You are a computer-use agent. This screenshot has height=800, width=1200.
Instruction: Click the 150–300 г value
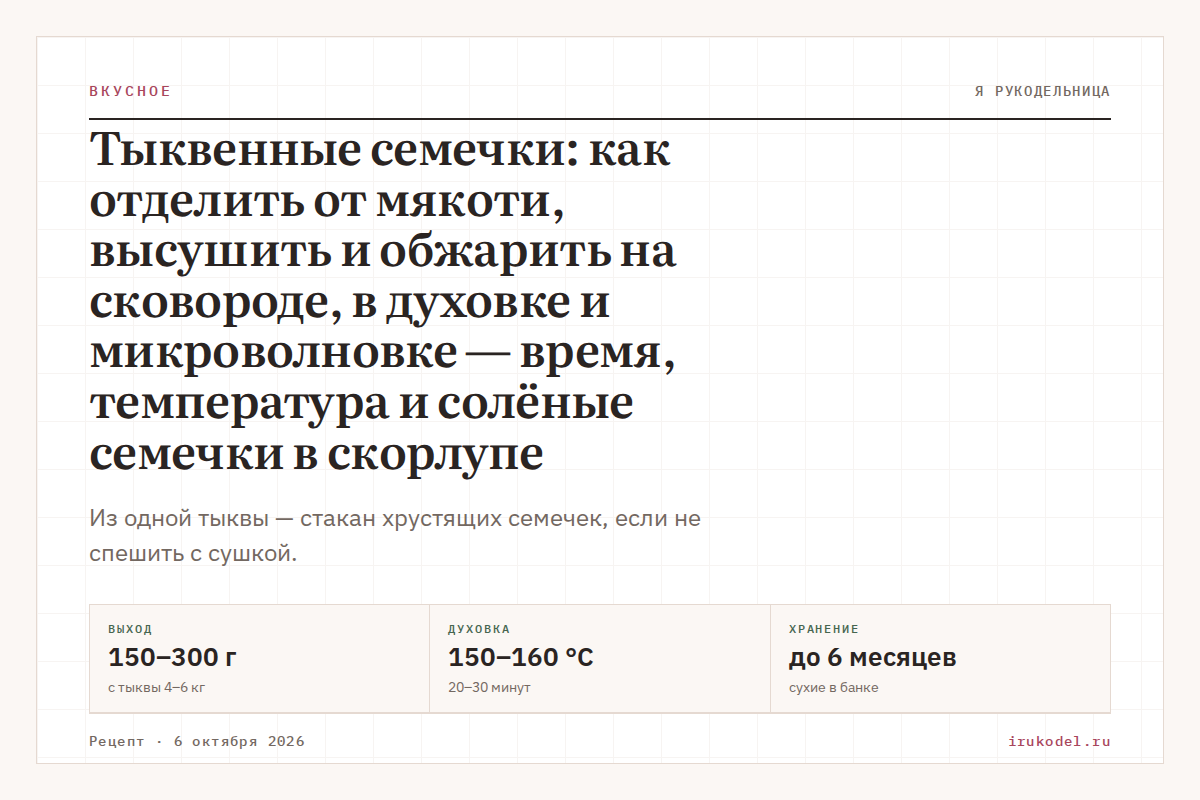coord(172,657)
